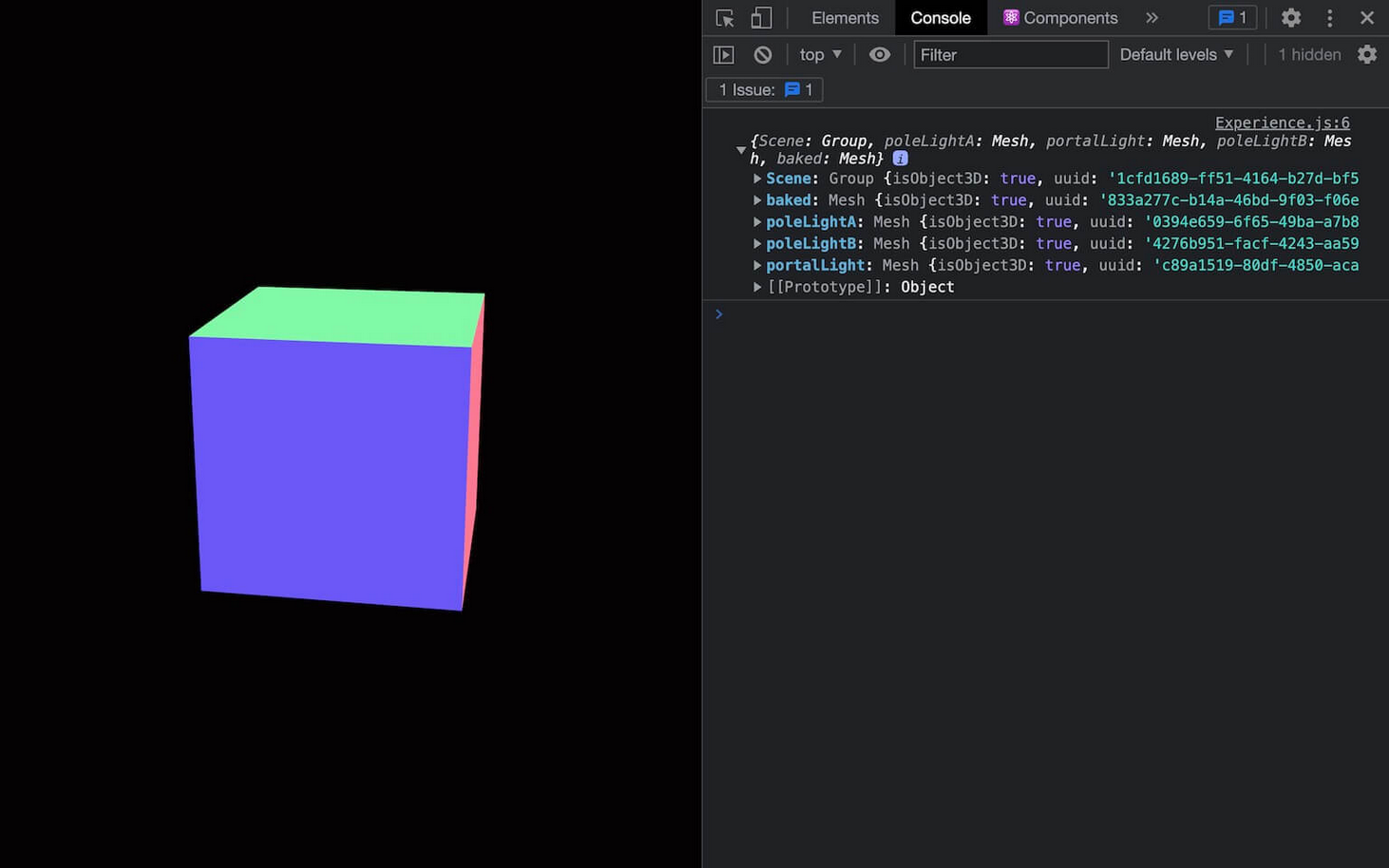Click the object info badge icon

[900, 159]
